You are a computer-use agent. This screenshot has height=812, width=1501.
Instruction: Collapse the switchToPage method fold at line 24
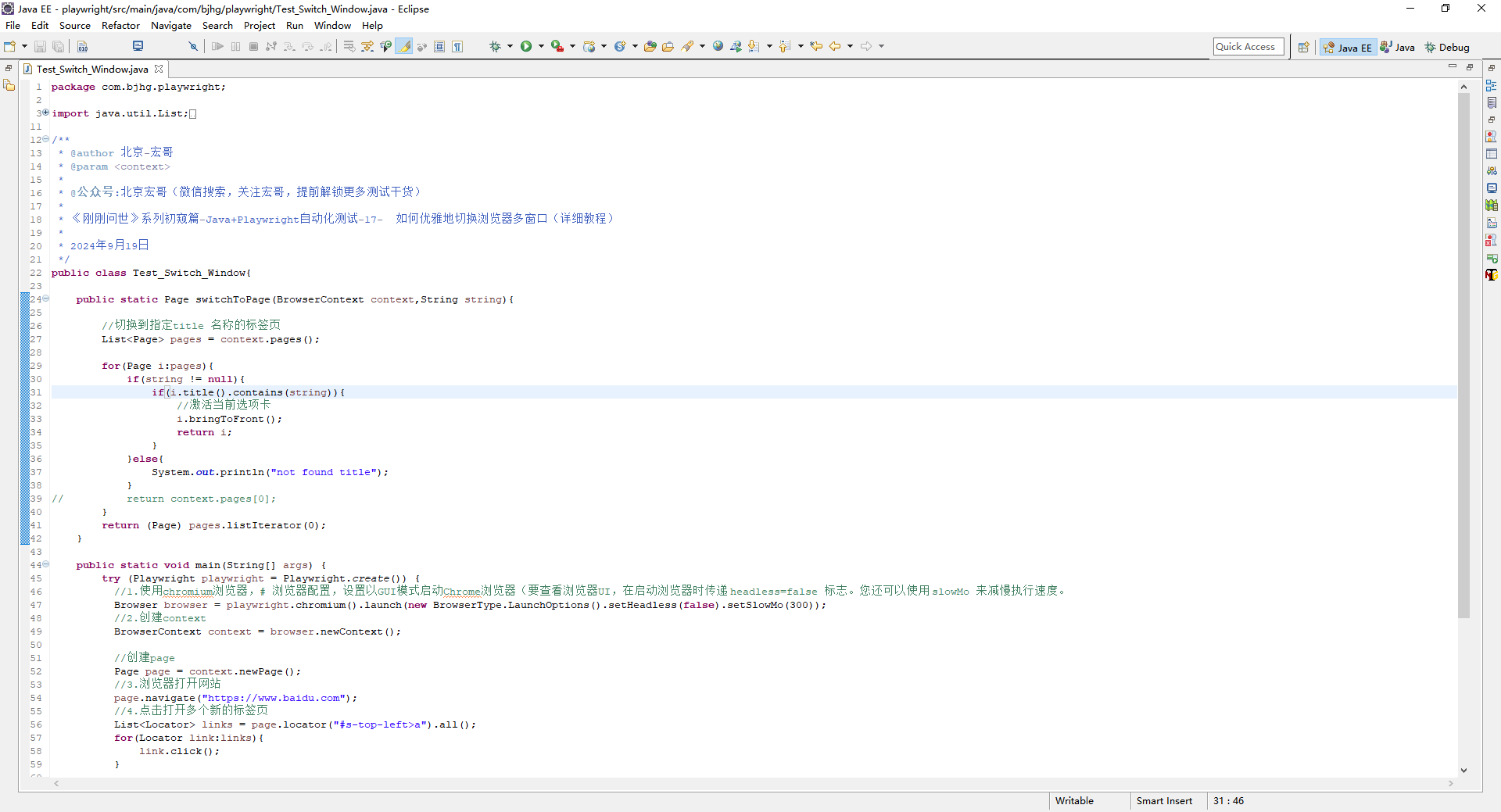pyautogui.click(x=45, y=299)
